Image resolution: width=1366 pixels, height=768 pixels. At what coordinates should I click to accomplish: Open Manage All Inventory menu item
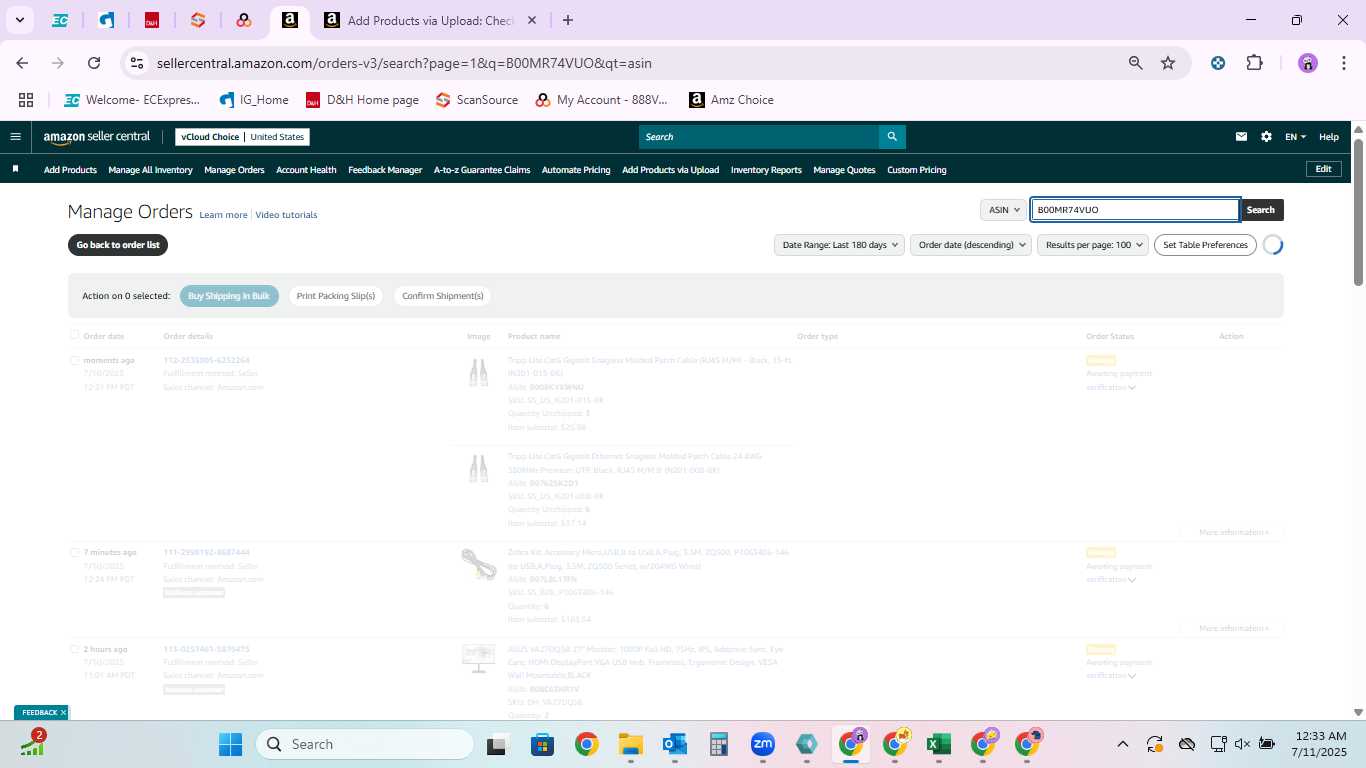click(x=150, y=170)
